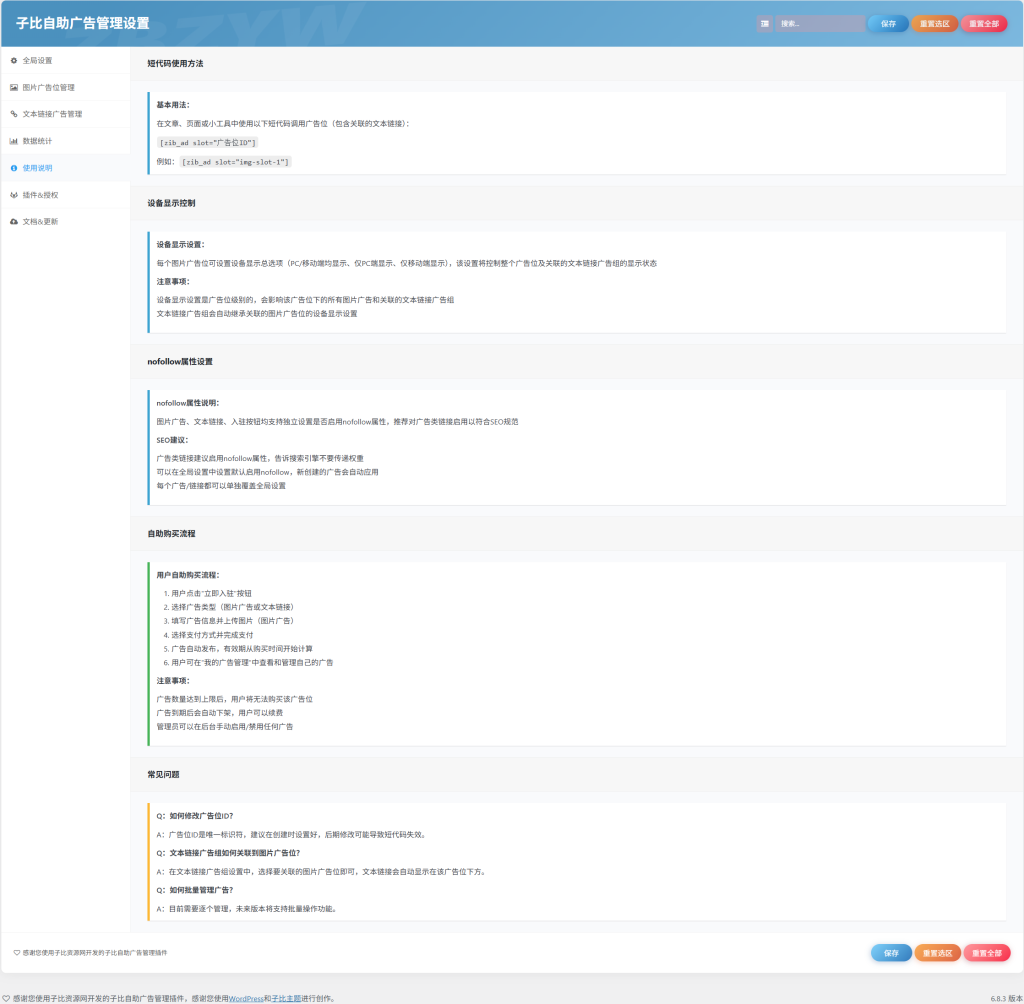Click the gear icon beside 全局设置
The width and height of the screenshot is (1024, 1004).
[x=14, y=61]
